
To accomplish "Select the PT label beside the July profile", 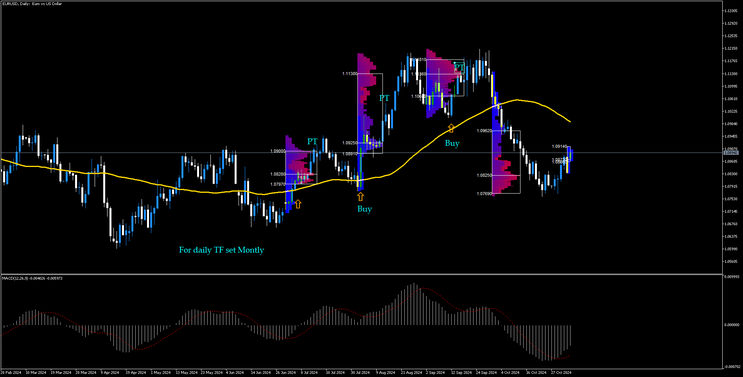I will click(x=312, y=141).
